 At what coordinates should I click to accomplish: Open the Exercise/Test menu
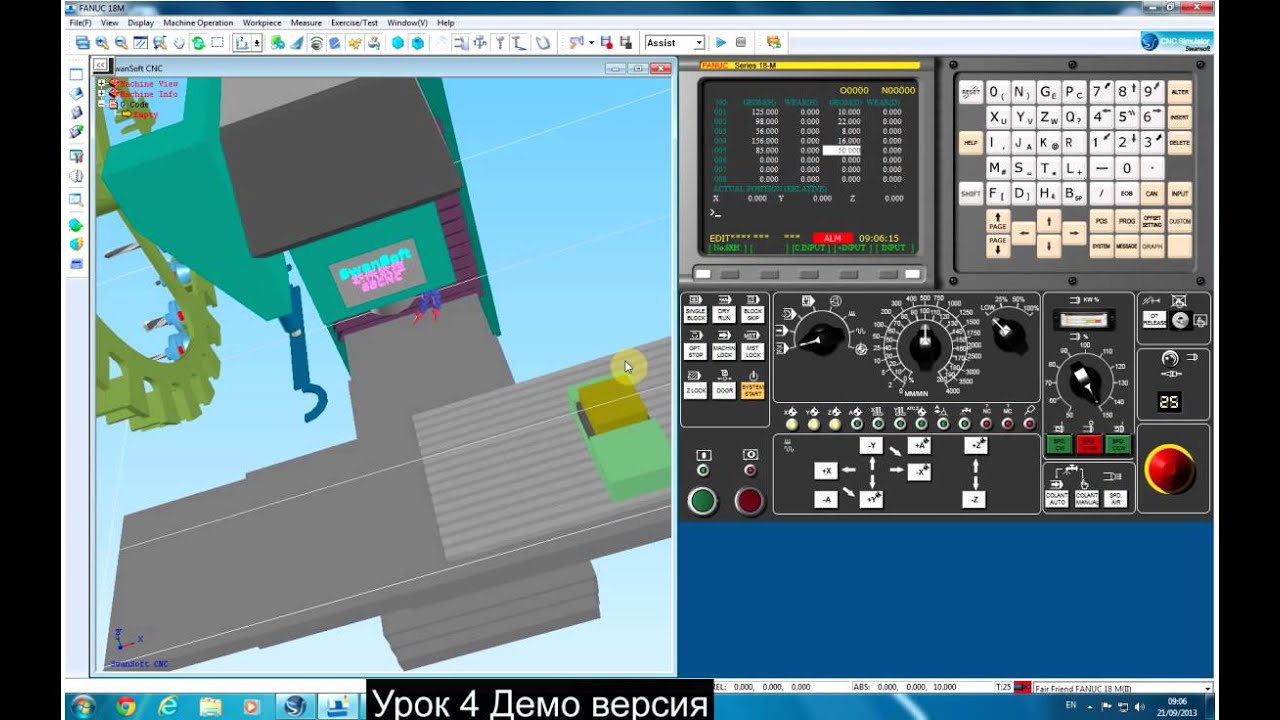tap(355, 22)
